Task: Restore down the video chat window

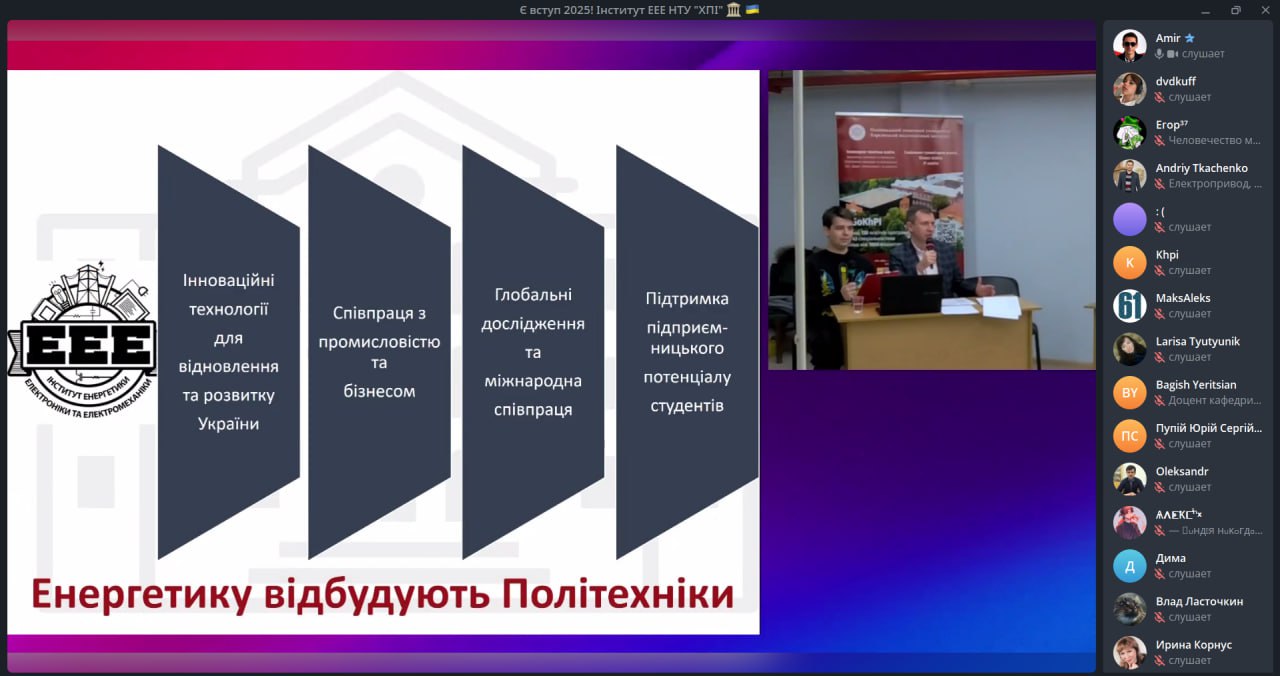Action: pyautogui.click(x=1236, y=10)
